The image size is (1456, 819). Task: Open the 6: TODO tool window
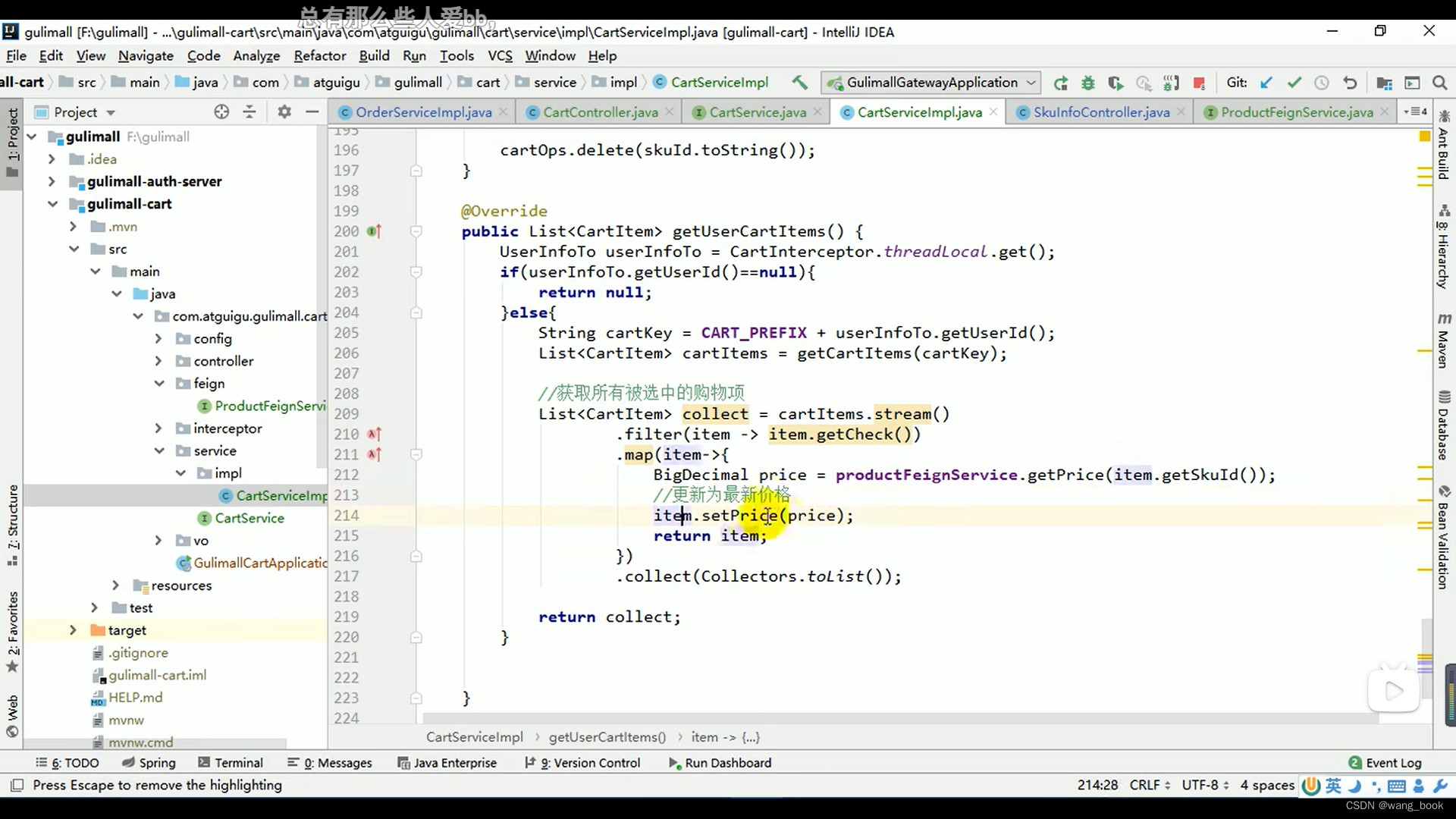67,763
